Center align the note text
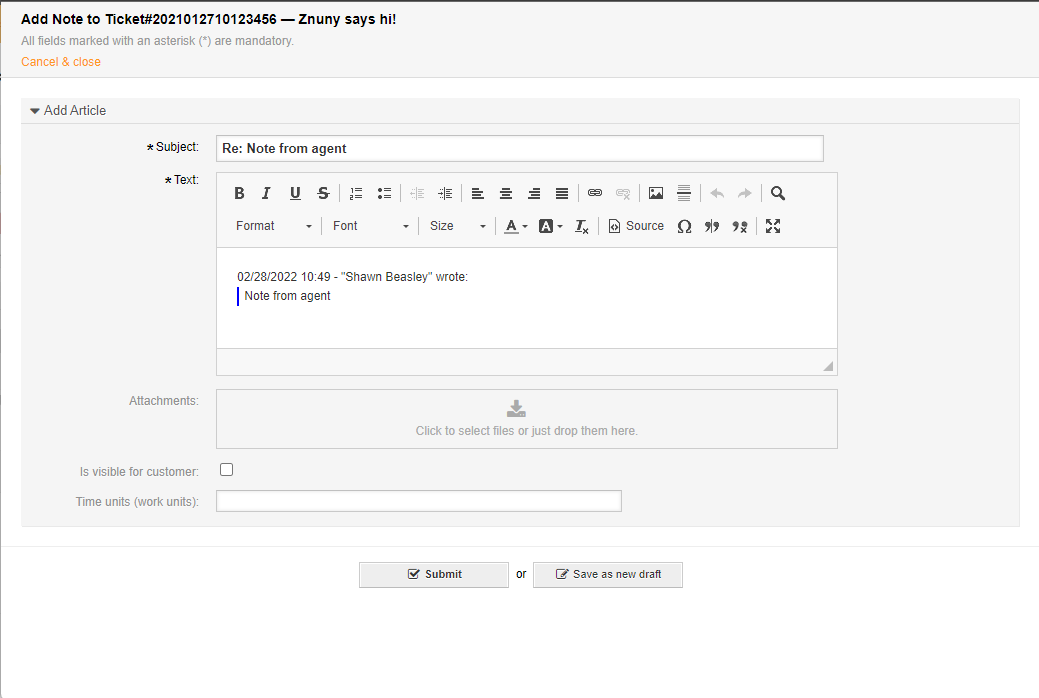The image size is (1039, 698). click(506, 194)
